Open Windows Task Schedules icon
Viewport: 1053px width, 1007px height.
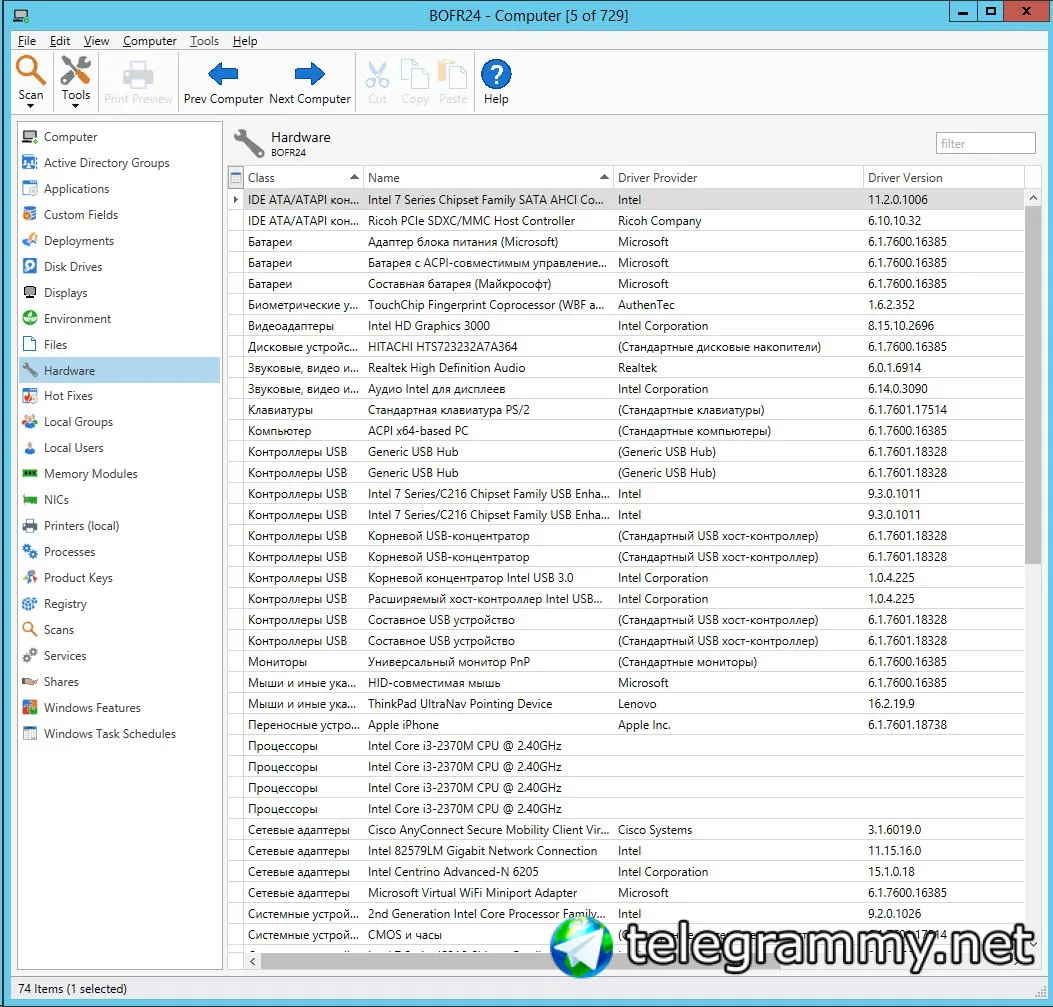(x=30, y=734)
